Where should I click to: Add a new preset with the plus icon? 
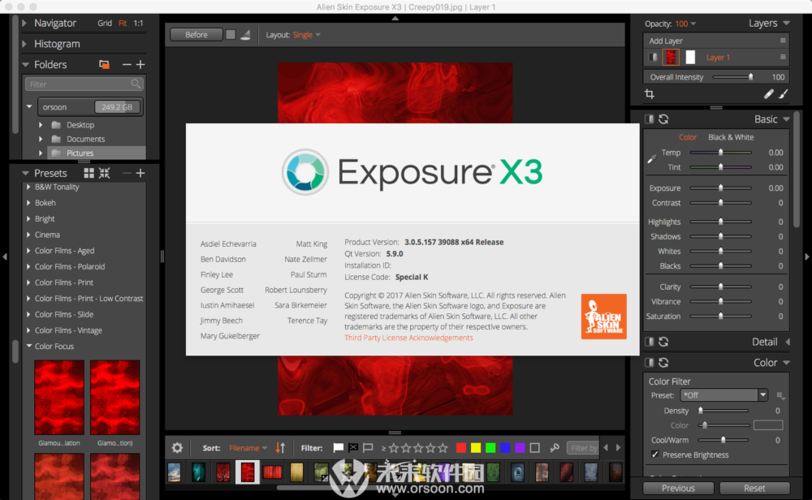(x=140, y=173)
